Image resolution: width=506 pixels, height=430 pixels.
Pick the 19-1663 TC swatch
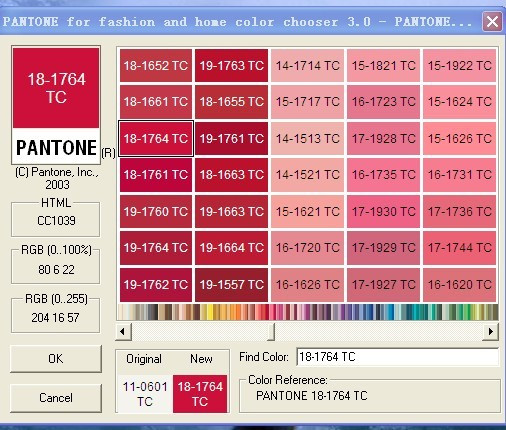(x=231, y=211)
